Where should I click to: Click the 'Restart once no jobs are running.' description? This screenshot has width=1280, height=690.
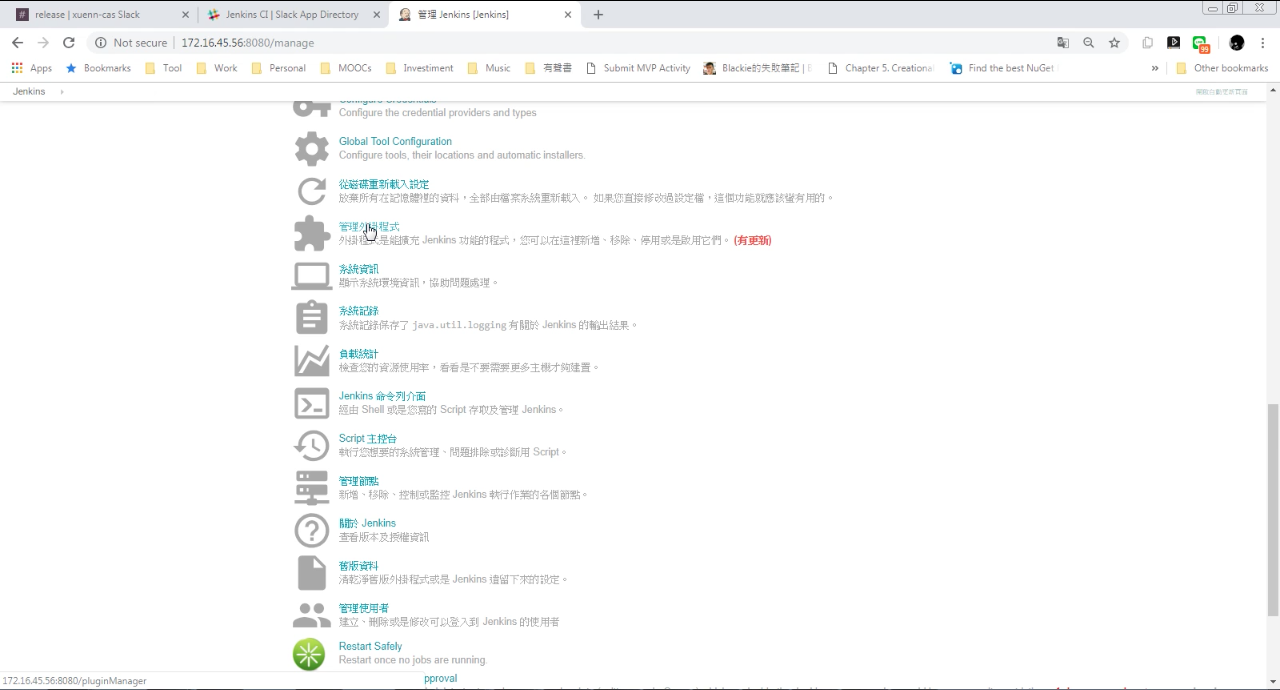[413, 660]
